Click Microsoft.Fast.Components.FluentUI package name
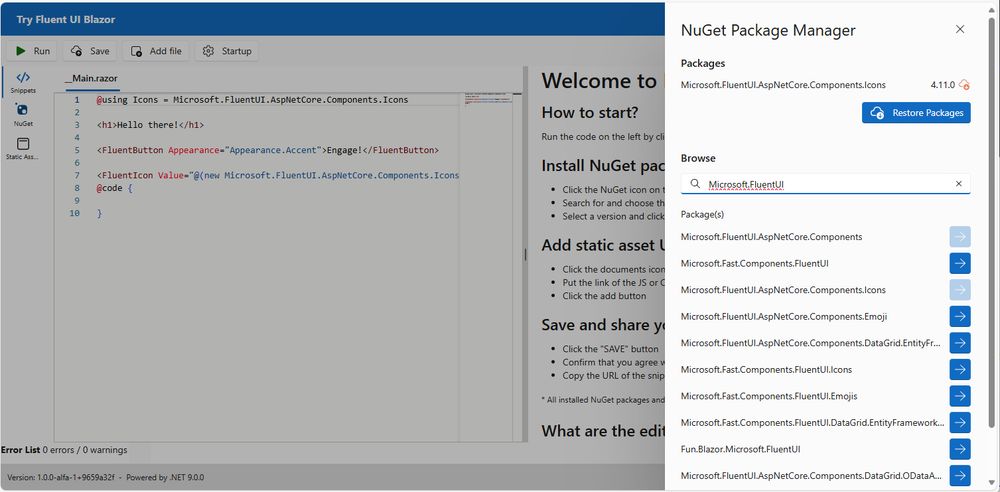 click(x=754, y=264)
